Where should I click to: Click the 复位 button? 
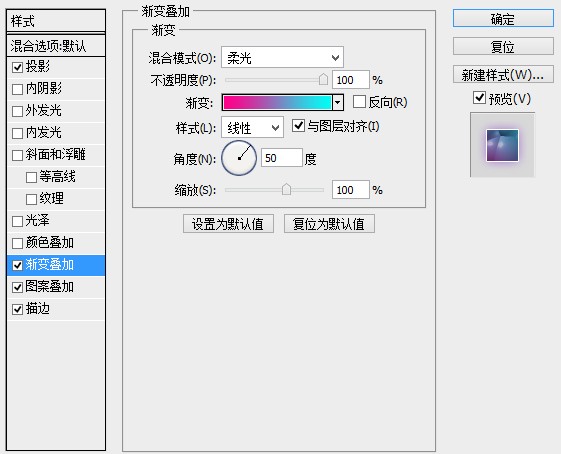pos(503,47)
